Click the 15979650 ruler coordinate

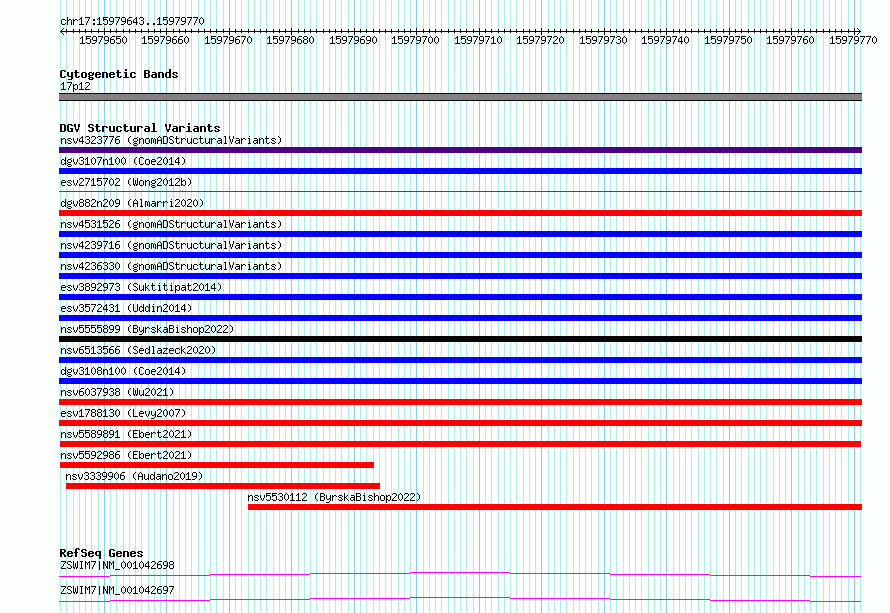click(103, 40)
